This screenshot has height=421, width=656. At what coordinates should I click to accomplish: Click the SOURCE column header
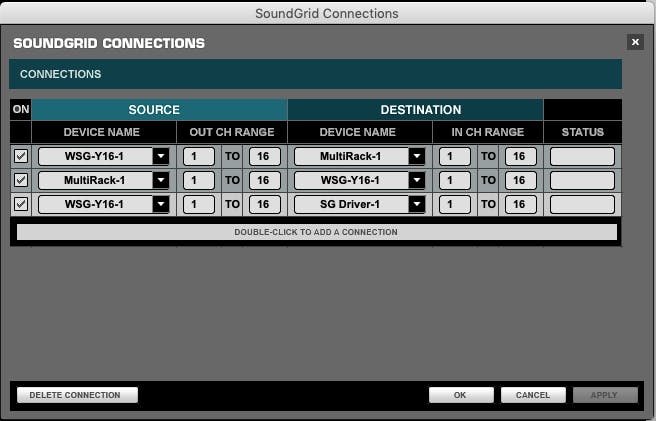click(159, 110)
